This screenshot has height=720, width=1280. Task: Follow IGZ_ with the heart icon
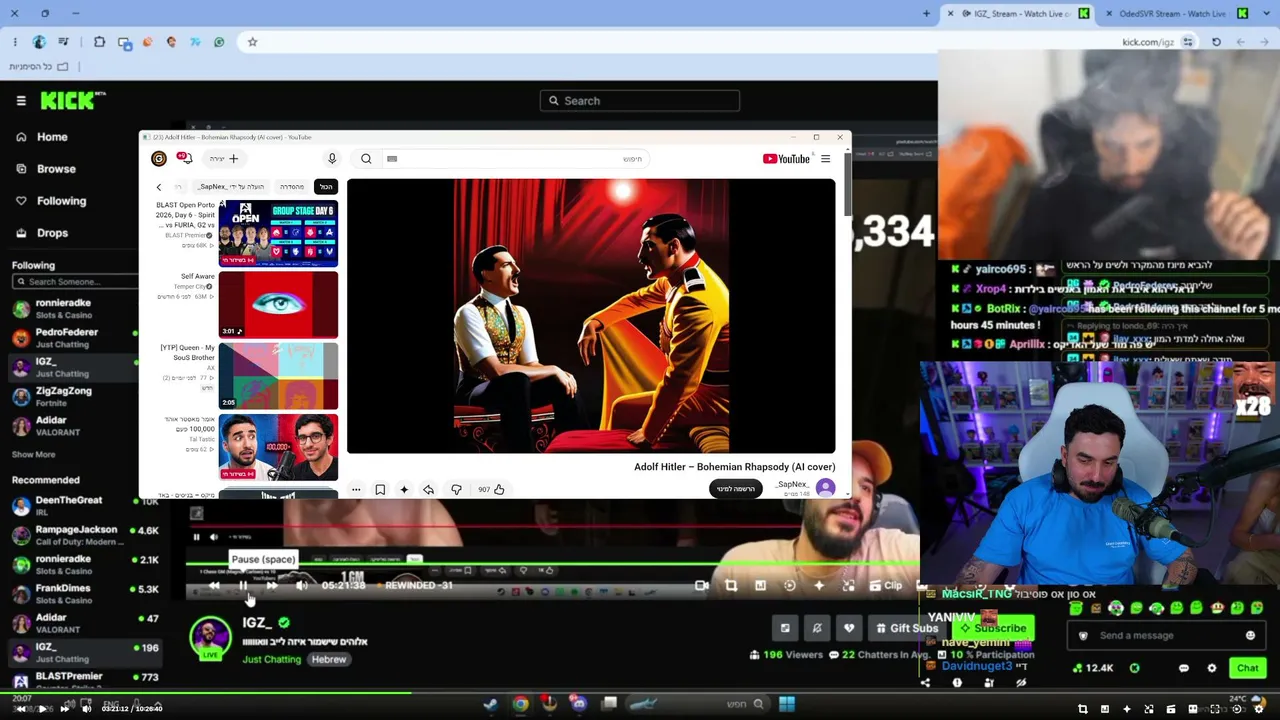click(x=849, y=628)
